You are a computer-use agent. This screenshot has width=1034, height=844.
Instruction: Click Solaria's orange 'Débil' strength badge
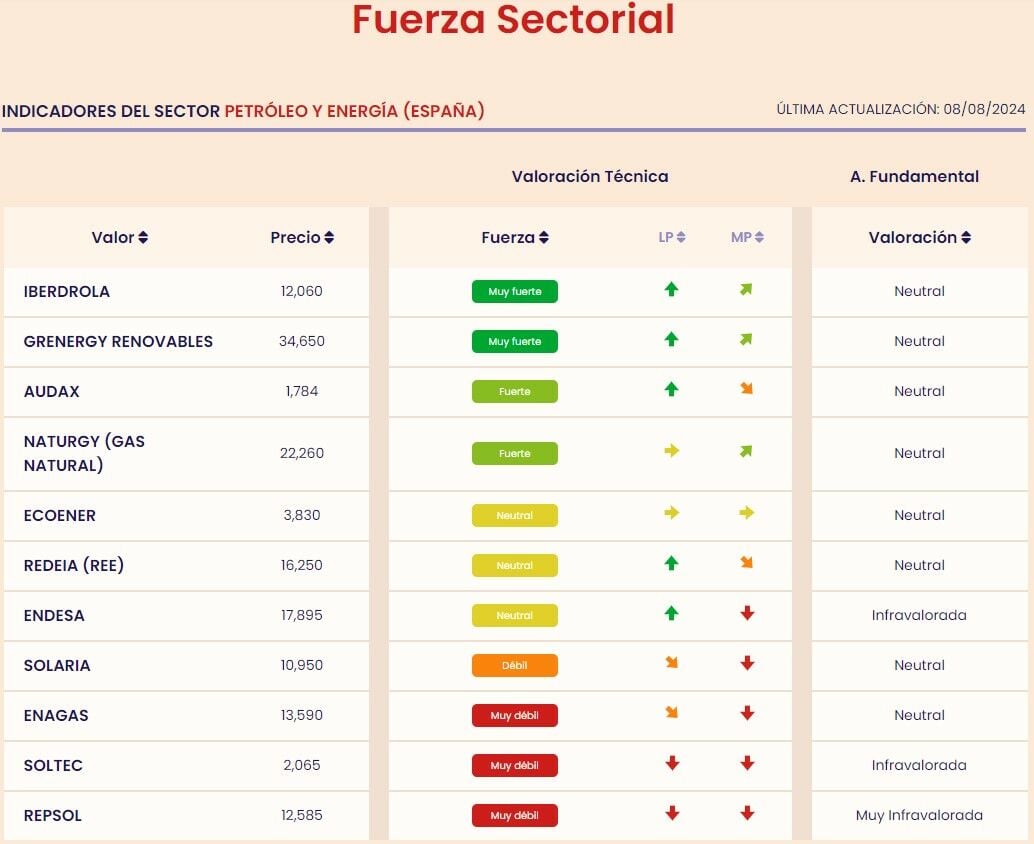point(515,666)
